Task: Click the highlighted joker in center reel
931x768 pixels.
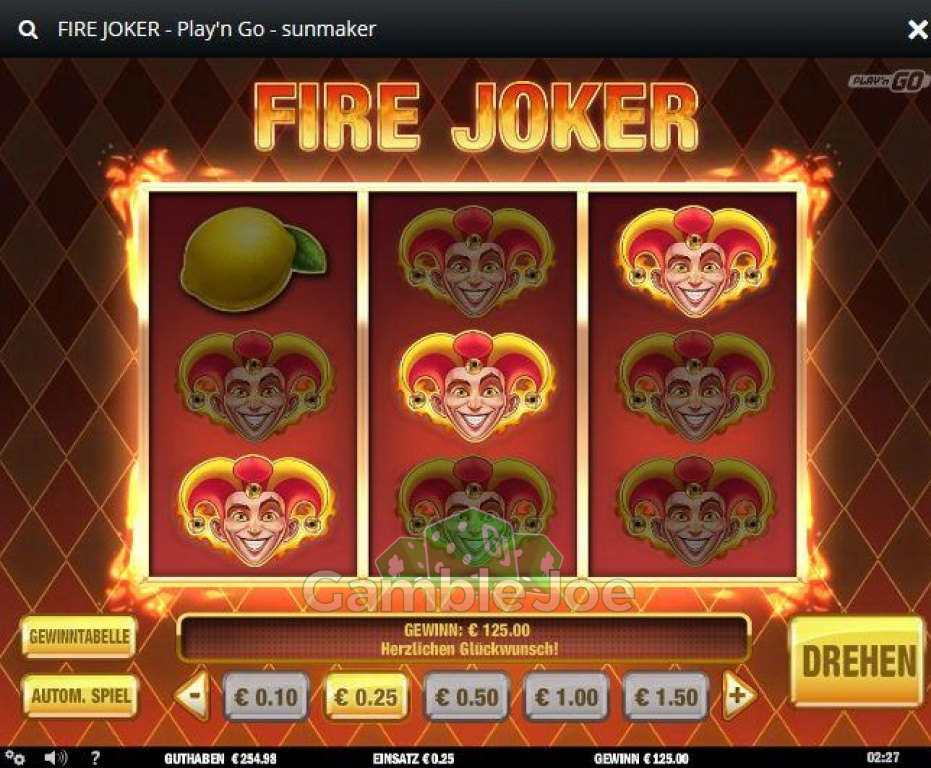Action: pos(474,386)
